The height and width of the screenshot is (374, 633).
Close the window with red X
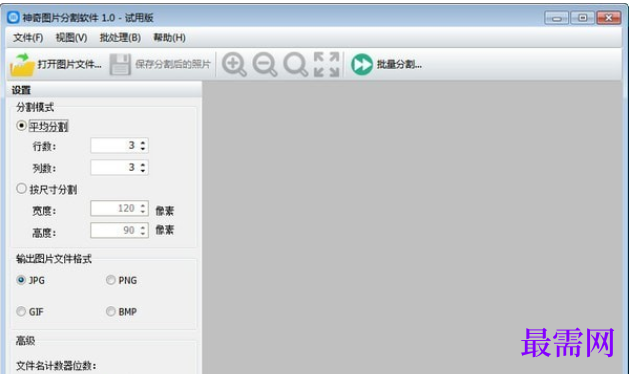click(608, 18)
